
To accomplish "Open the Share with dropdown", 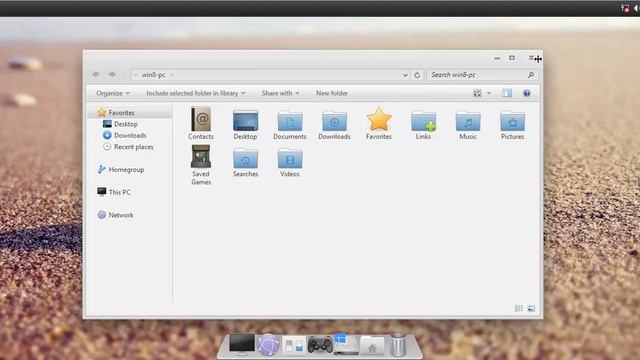I will pyautogui.click(x=281, y=93).
